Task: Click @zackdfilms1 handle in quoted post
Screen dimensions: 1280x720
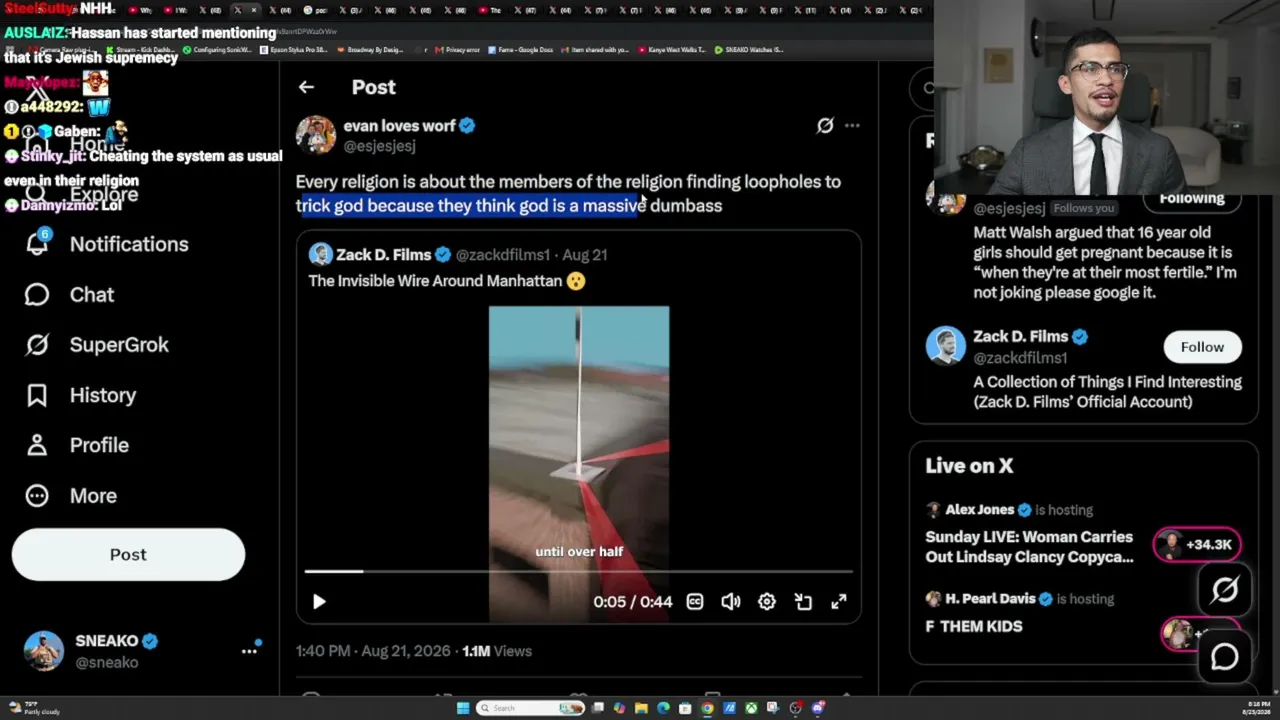Action: [x=503, y=254]
